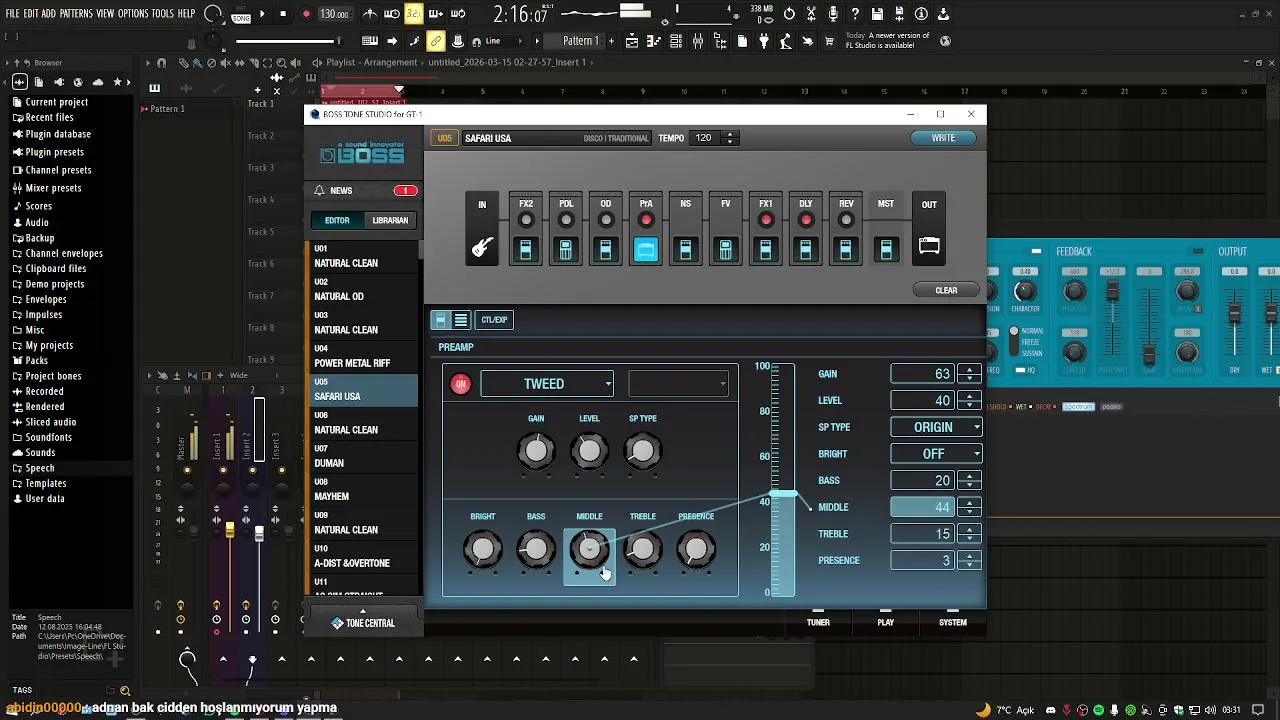Click the MIDDLE value vertical slider handle

pos(784,494)
